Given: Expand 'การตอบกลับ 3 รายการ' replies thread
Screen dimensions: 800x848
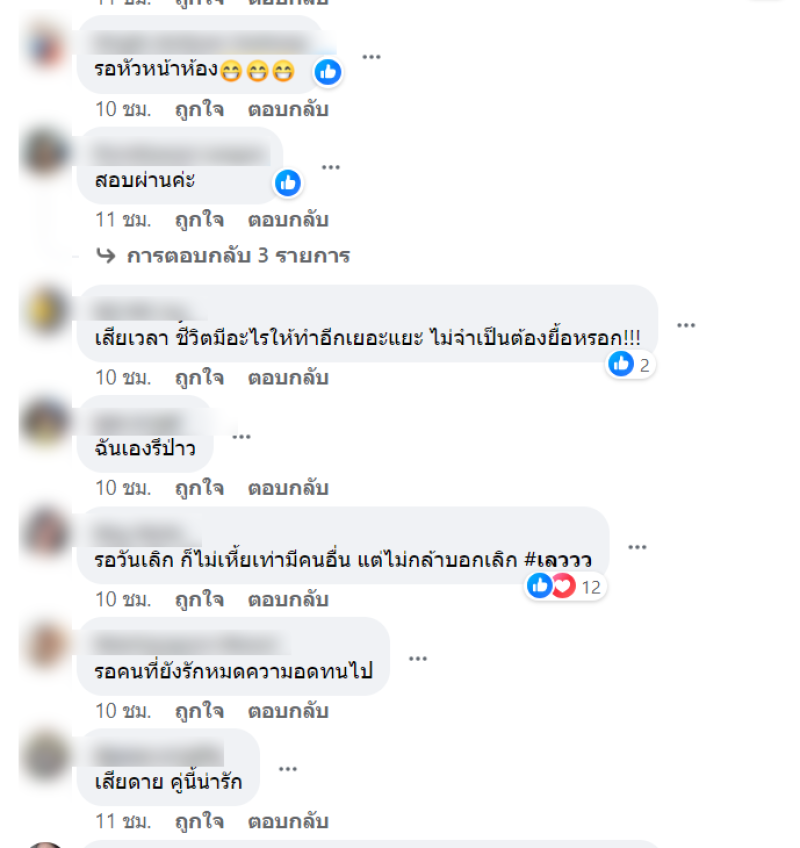Looking at the screenshot, I should click(223, 255).
